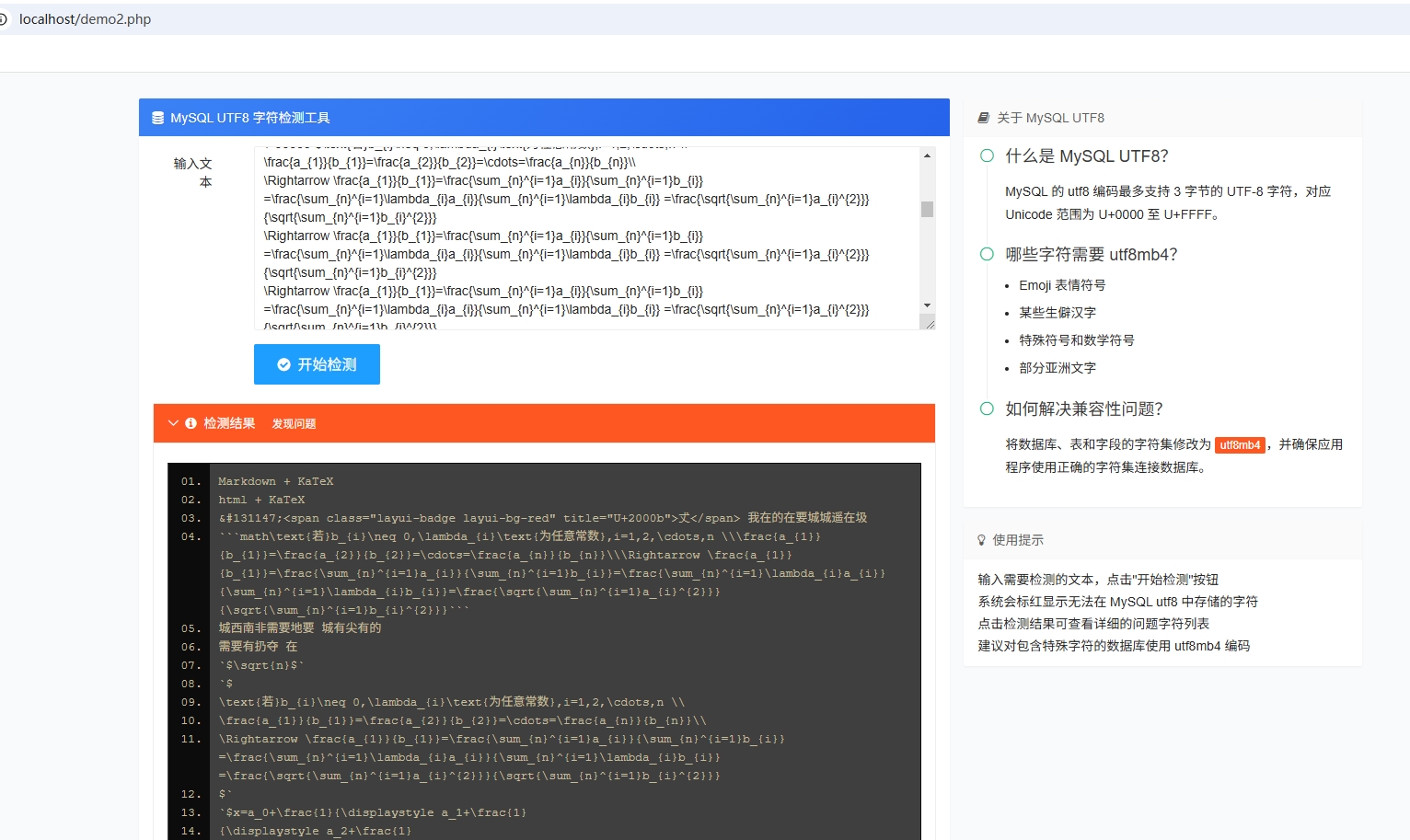Click the timeline circle next to 如何解决兼容性问题?

[987, 408]
